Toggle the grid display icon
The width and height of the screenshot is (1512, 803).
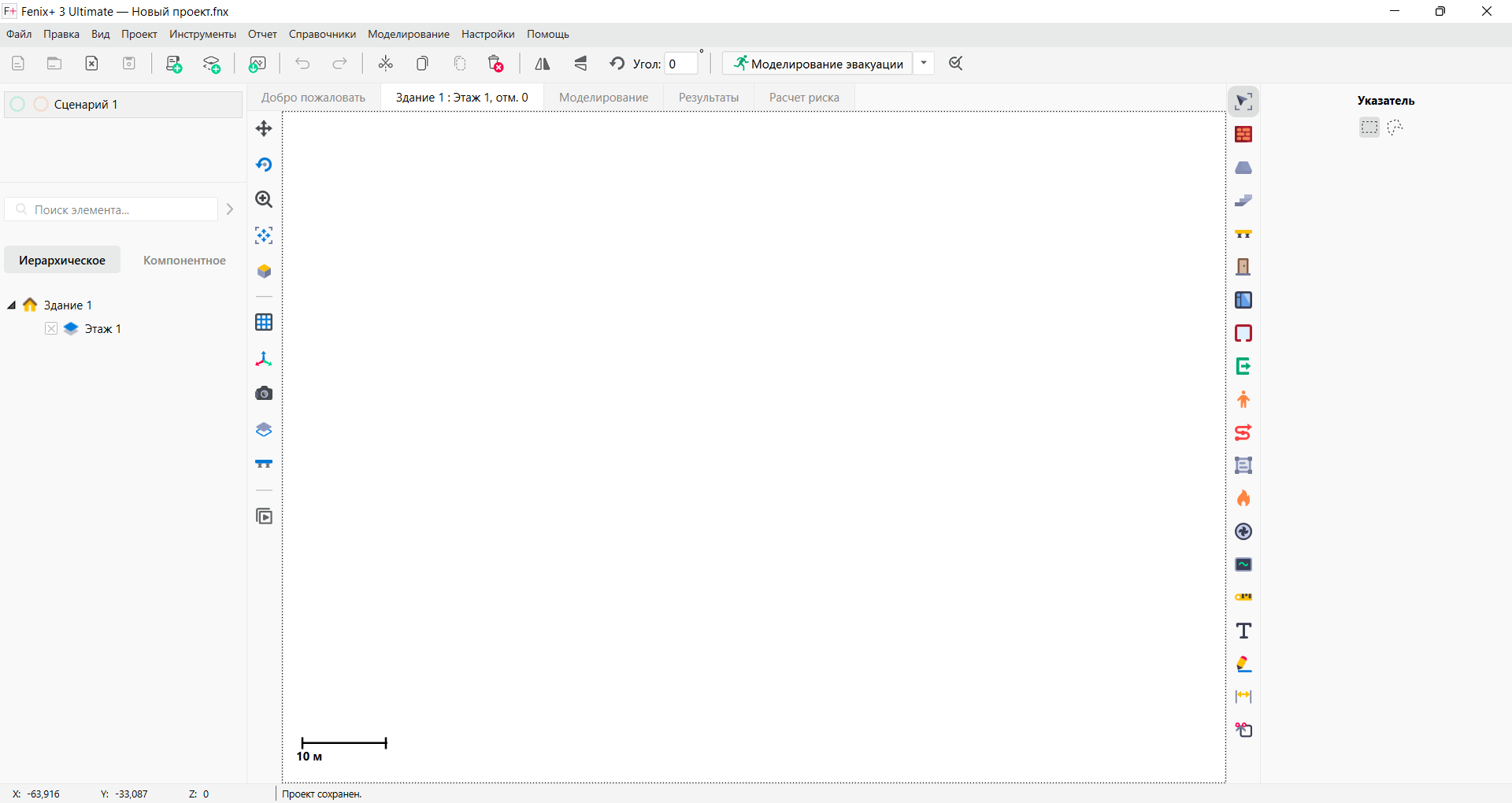click(264, 322)
